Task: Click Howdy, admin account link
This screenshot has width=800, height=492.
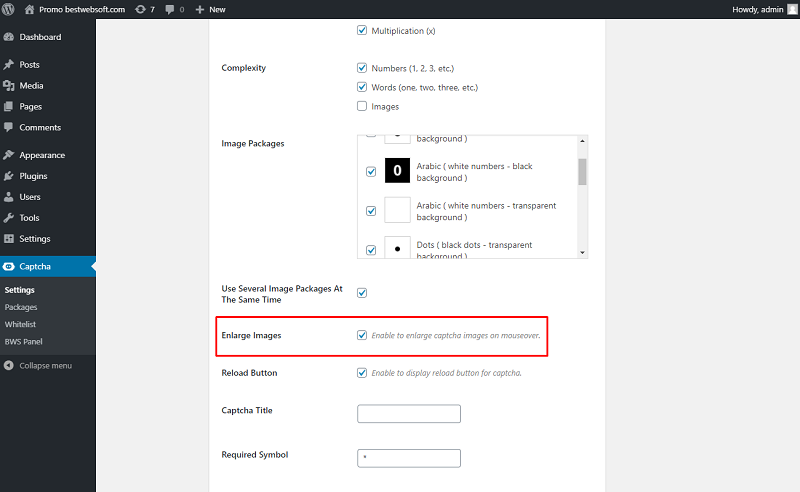Action: point(758,9)
